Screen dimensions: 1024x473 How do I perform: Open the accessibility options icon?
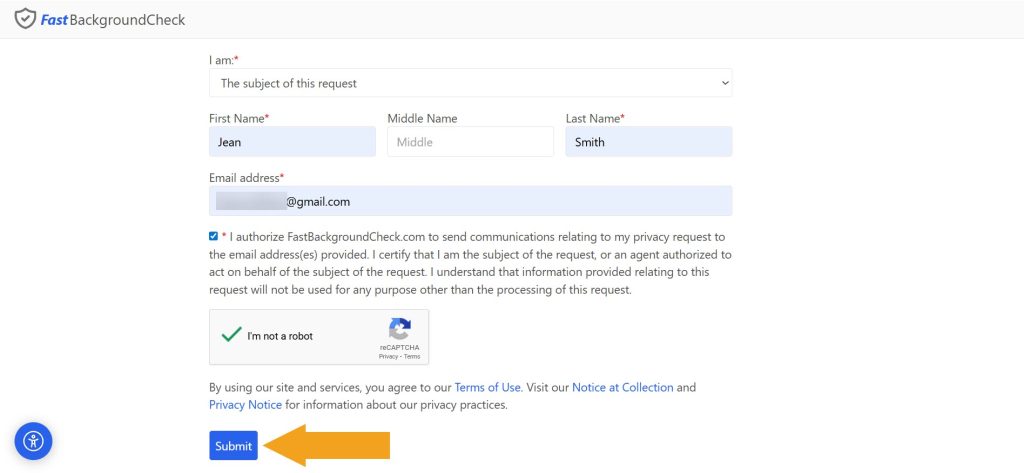click(x=33, y=441)
